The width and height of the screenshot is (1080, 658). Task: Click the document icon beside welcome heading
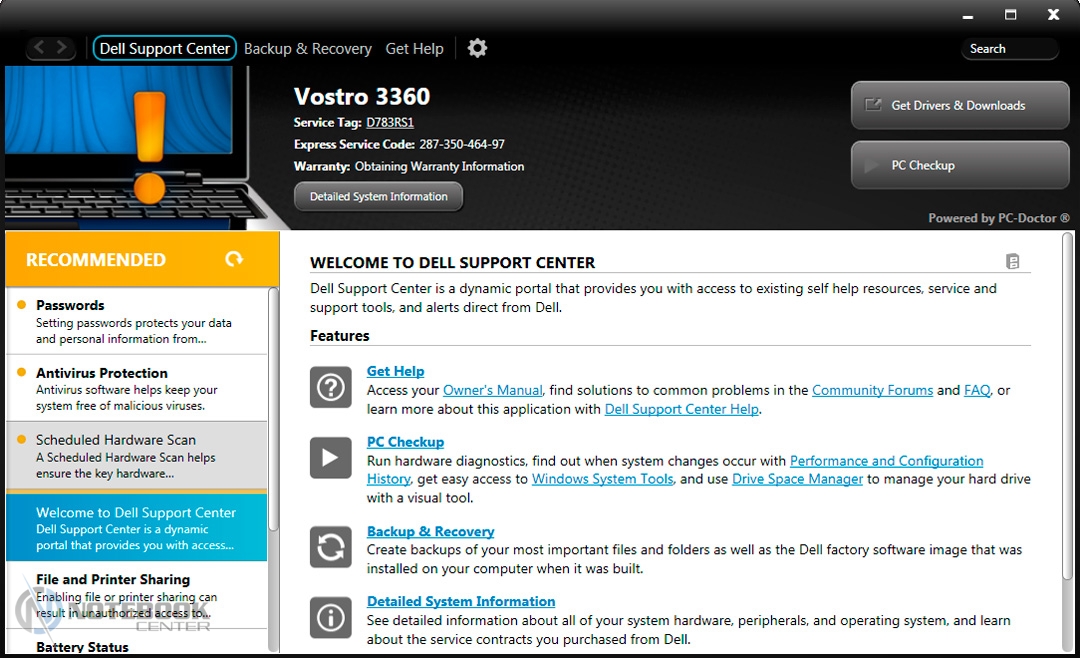[x=1012, y=262]
